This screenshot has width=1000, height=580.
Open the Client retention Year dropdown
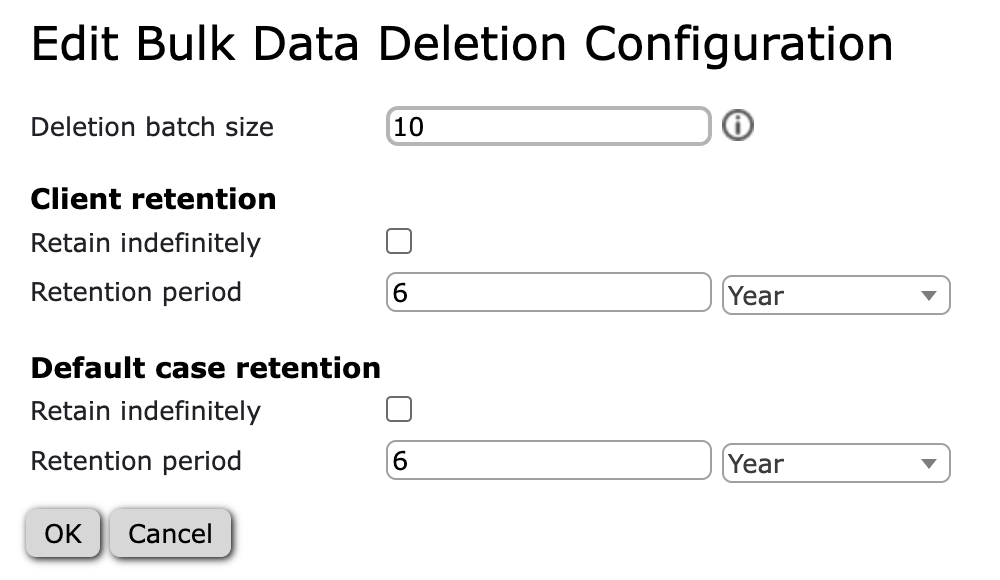pyautogui.click(x=836, y=295)
